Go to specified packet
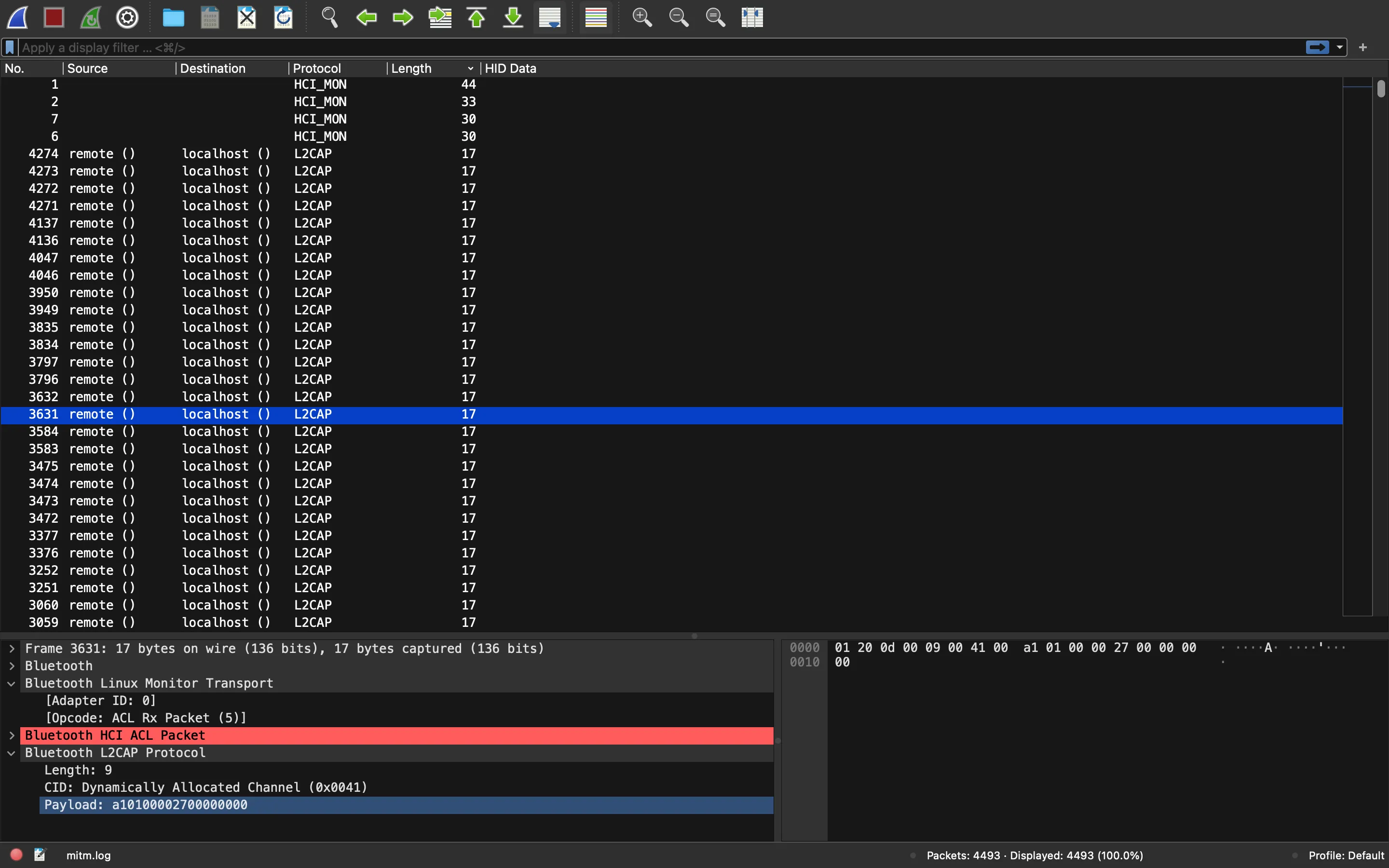This screenshot has height=868, width=1389. pyautogui.click(x=440, y=17)
